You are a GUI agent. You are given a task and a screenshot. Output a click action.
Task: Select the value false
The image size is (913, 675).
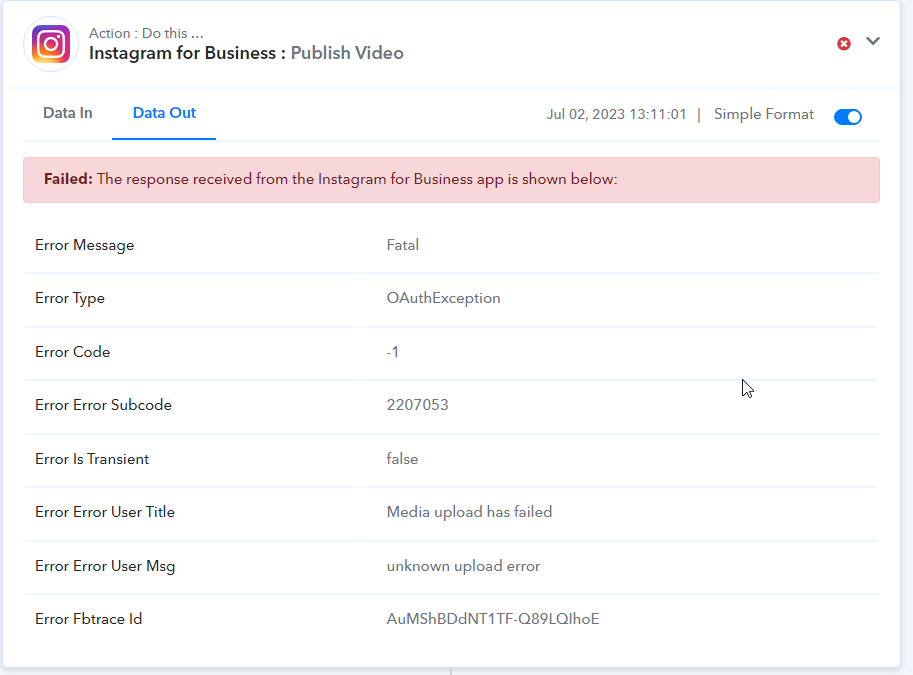402,459
